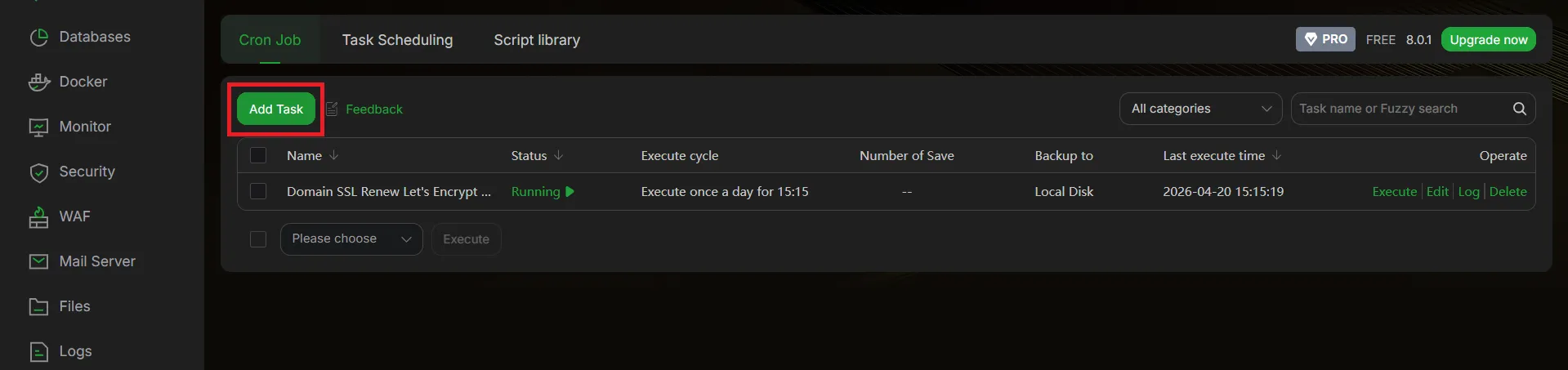Click the Delete link for SSL task

[x=1508, y=191]
